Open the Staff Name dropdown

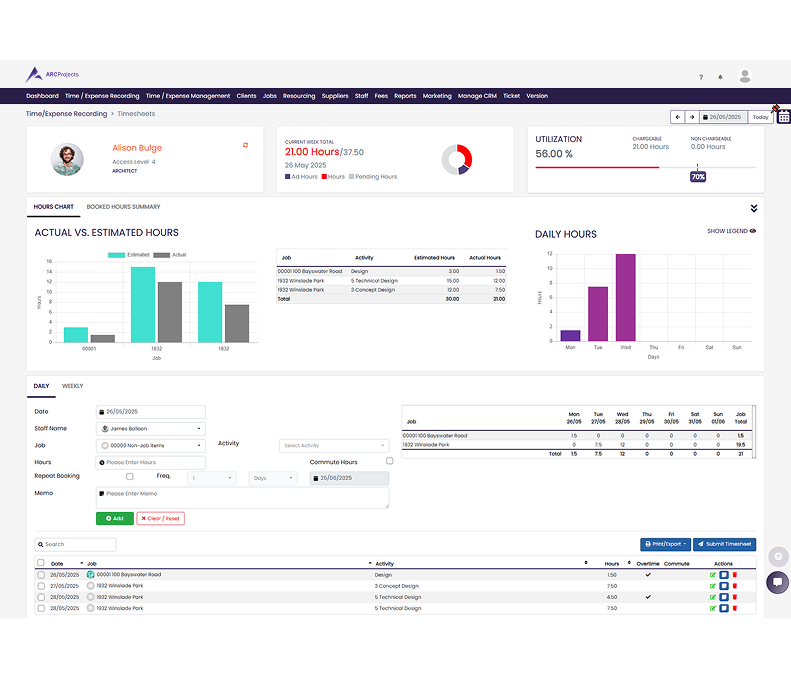(150, 429)
